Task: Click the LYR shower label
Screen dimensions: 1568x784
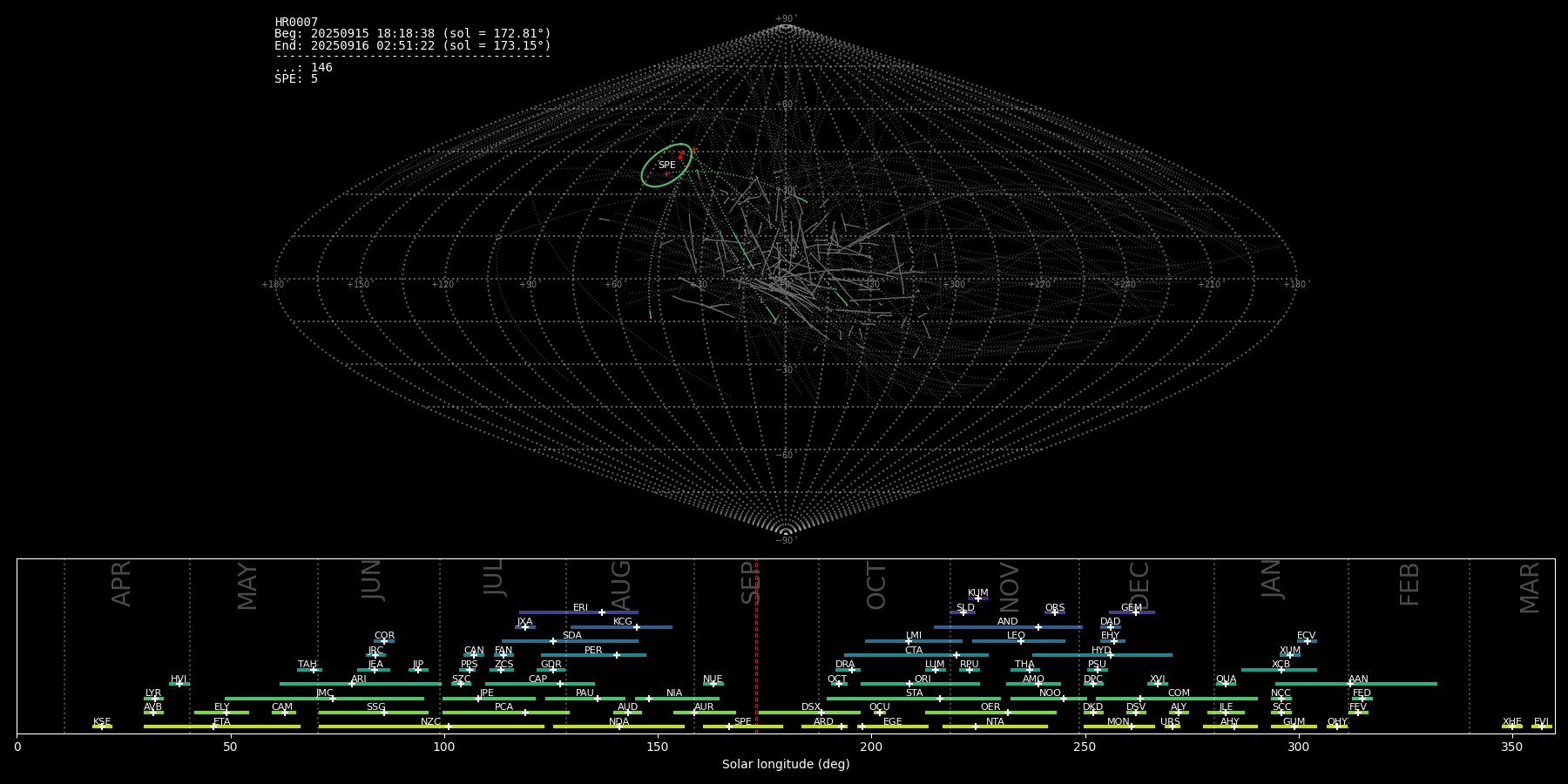Action: point(153,693)
